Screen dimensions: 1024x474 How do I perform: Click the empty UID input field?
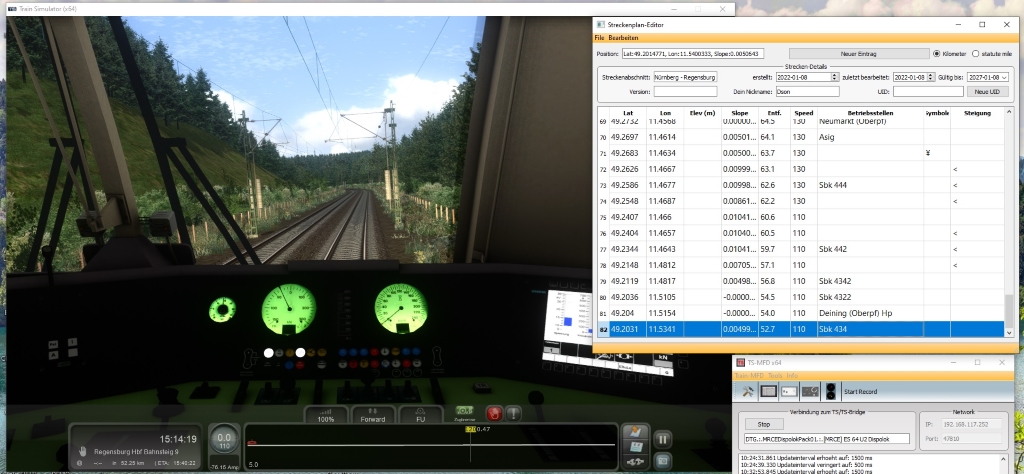point(928,91)
